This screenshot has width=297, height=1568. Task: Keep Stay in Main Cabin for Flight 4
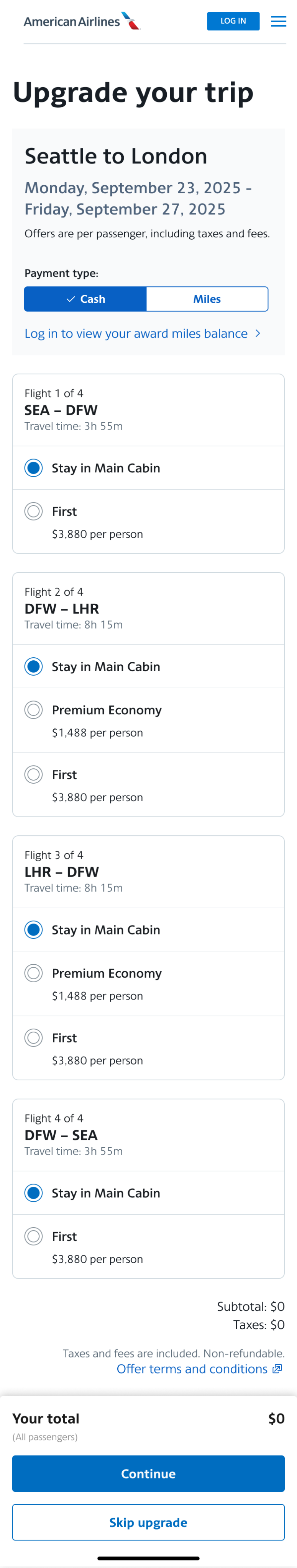coord(34,1192)
